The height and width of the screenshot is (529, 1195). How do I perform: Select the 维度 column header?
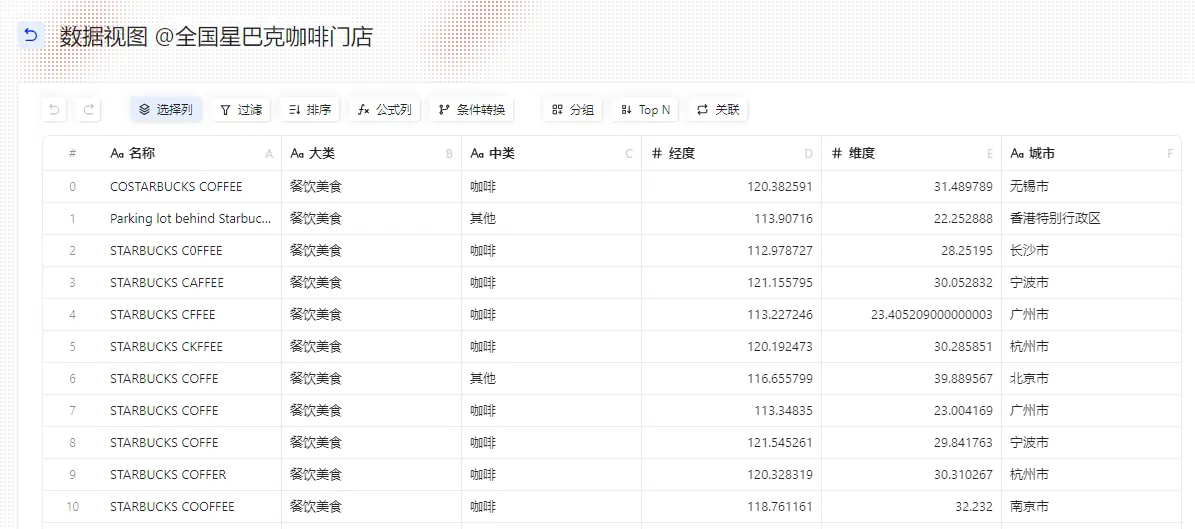[911, 153]
